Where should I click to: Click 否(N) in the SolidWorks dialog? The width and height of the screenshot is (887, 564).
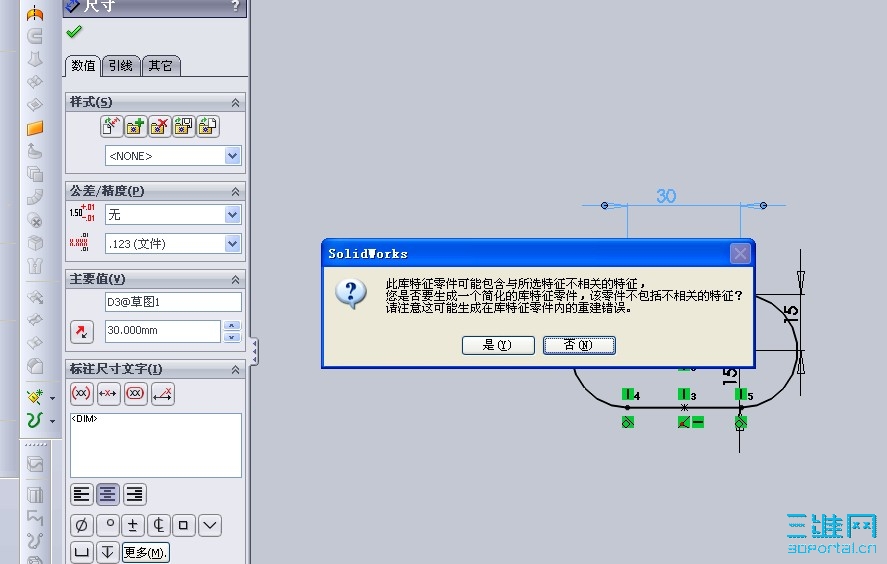tap(579, 345)
